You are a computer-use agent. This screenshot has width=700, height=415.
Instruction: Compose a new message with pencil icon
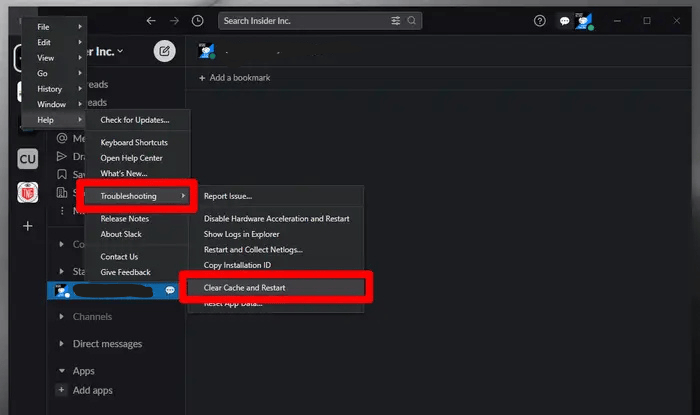click(165, 51)
